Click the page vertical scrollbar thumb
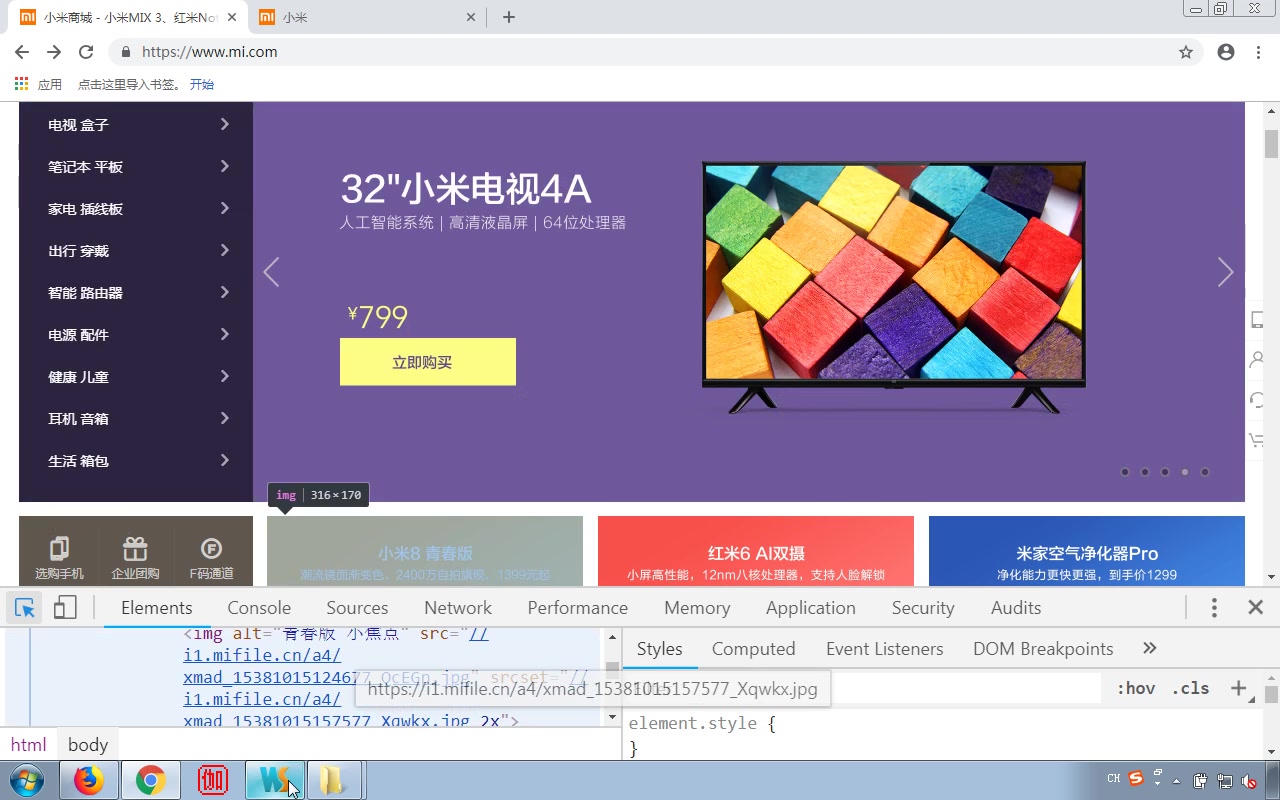This screenshot has width=1280, height=800. (1272, 144)
